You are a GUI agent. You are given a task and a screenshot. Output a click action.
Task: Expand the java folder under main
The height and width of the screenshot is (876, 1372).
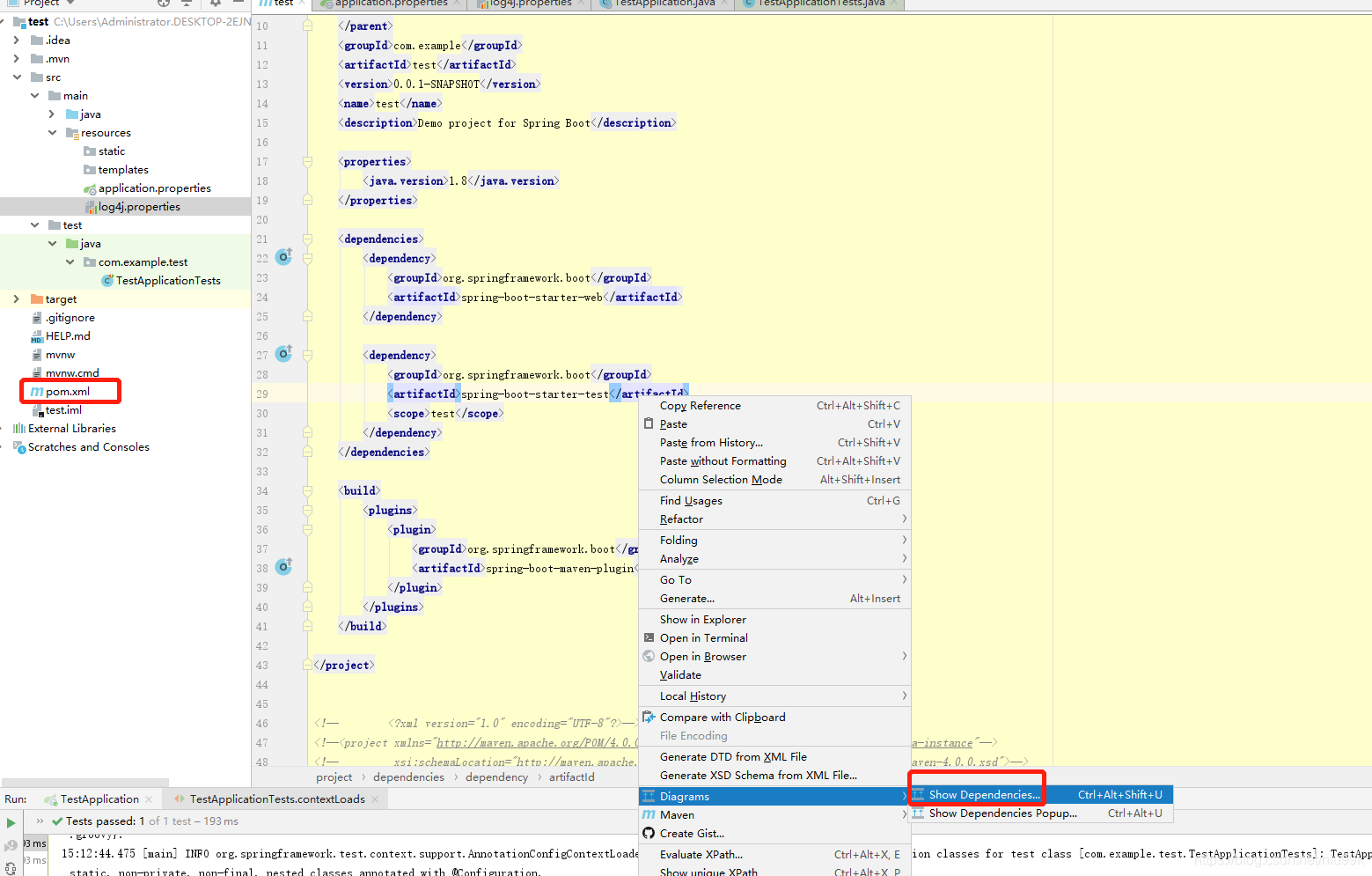pyautogui.click(x=52, y=114)
